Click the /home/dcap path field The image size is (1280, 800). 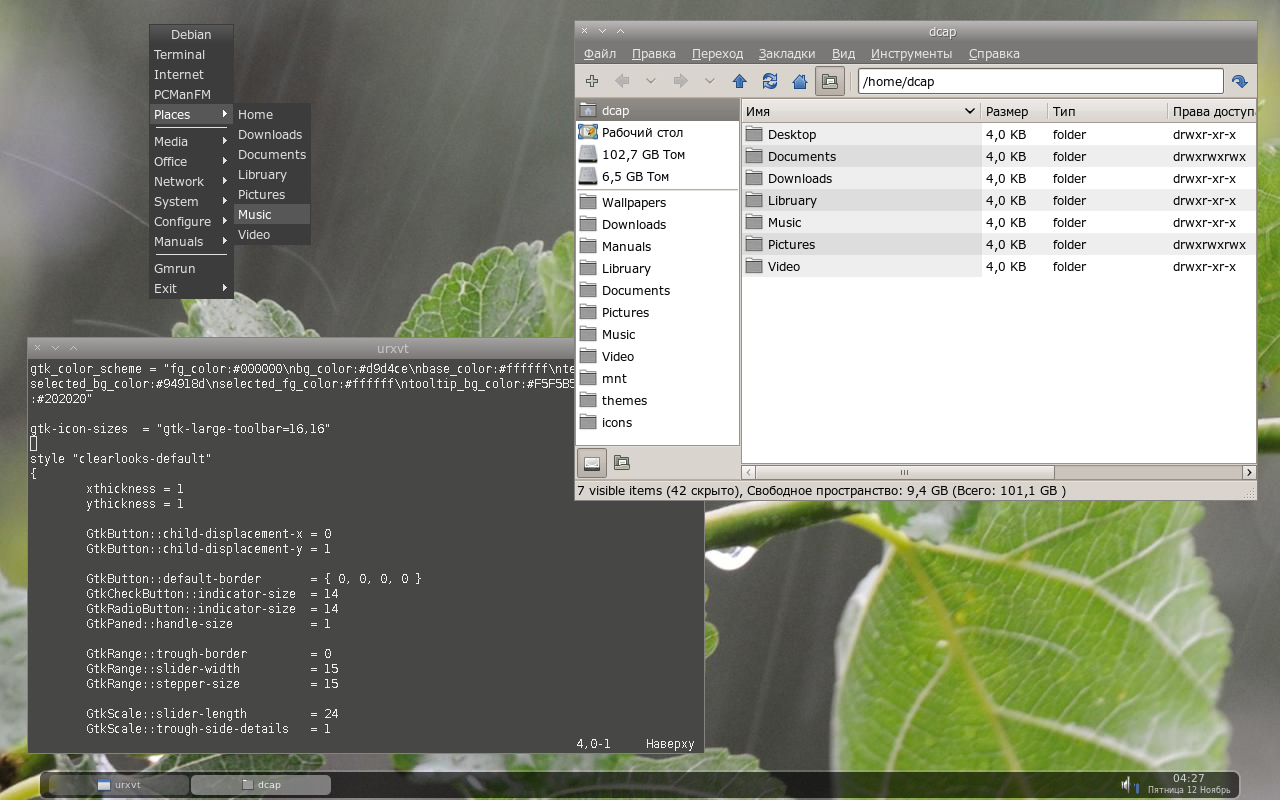1040,81
